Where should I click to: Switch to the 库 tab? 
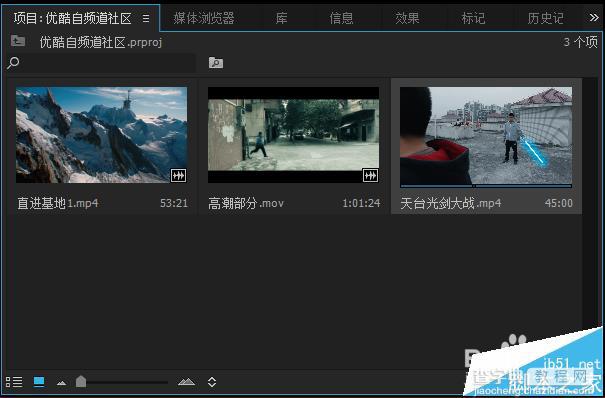pyautogui.click(x=282, y=18)
